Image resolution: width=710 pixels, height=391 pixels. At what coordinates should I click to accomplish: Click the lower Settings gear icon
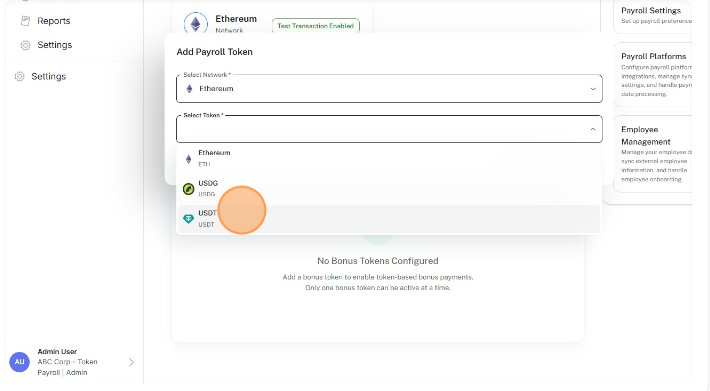[19, 76]
